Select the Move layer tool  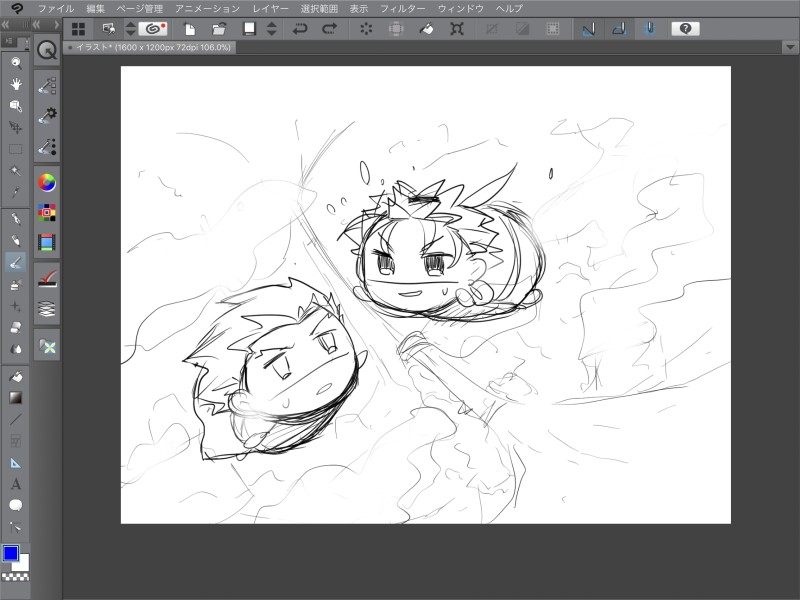click(16, 128)
